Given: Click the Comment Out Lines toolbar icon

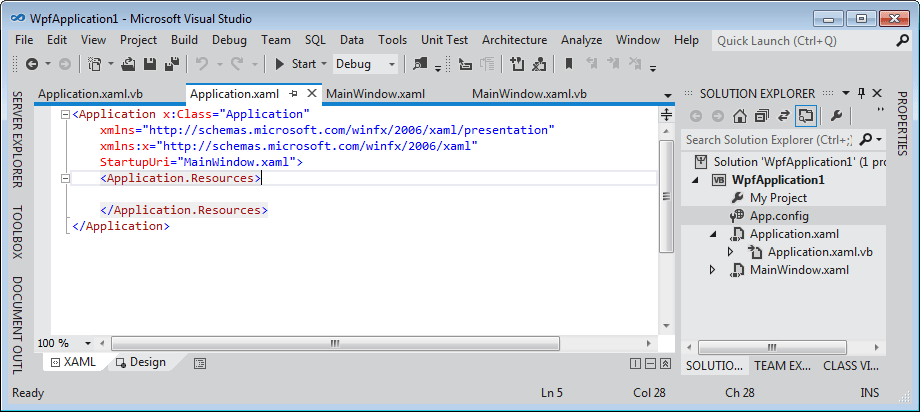Looking at the screenshot, I should (516, 64).
